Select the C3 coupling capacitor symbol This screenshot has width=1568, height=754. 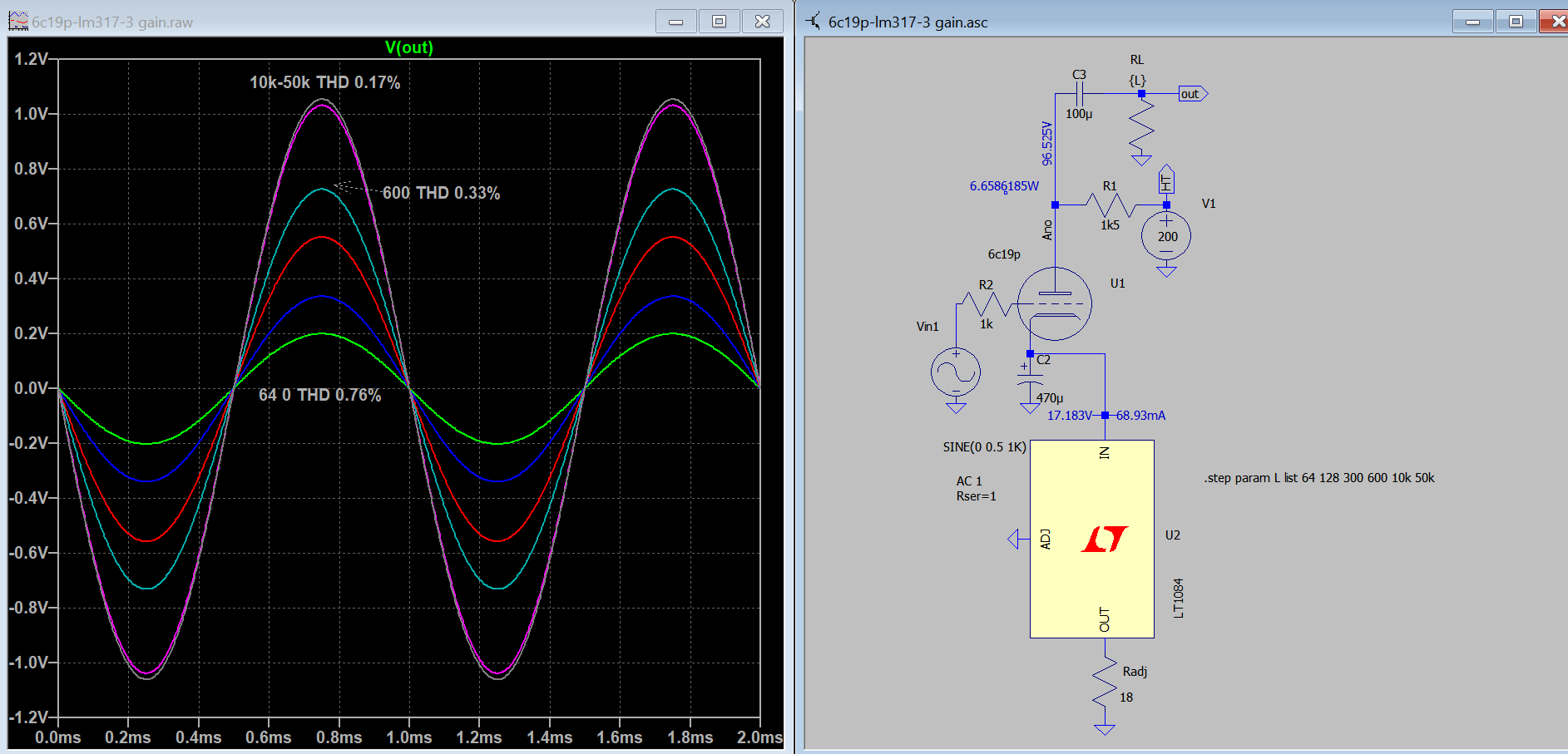pyautogui.click(x=1079, y=93)
